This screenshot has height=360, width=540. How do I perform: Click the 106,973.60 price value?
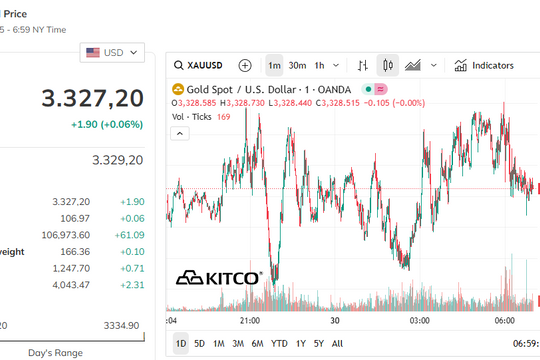point(66,235)
